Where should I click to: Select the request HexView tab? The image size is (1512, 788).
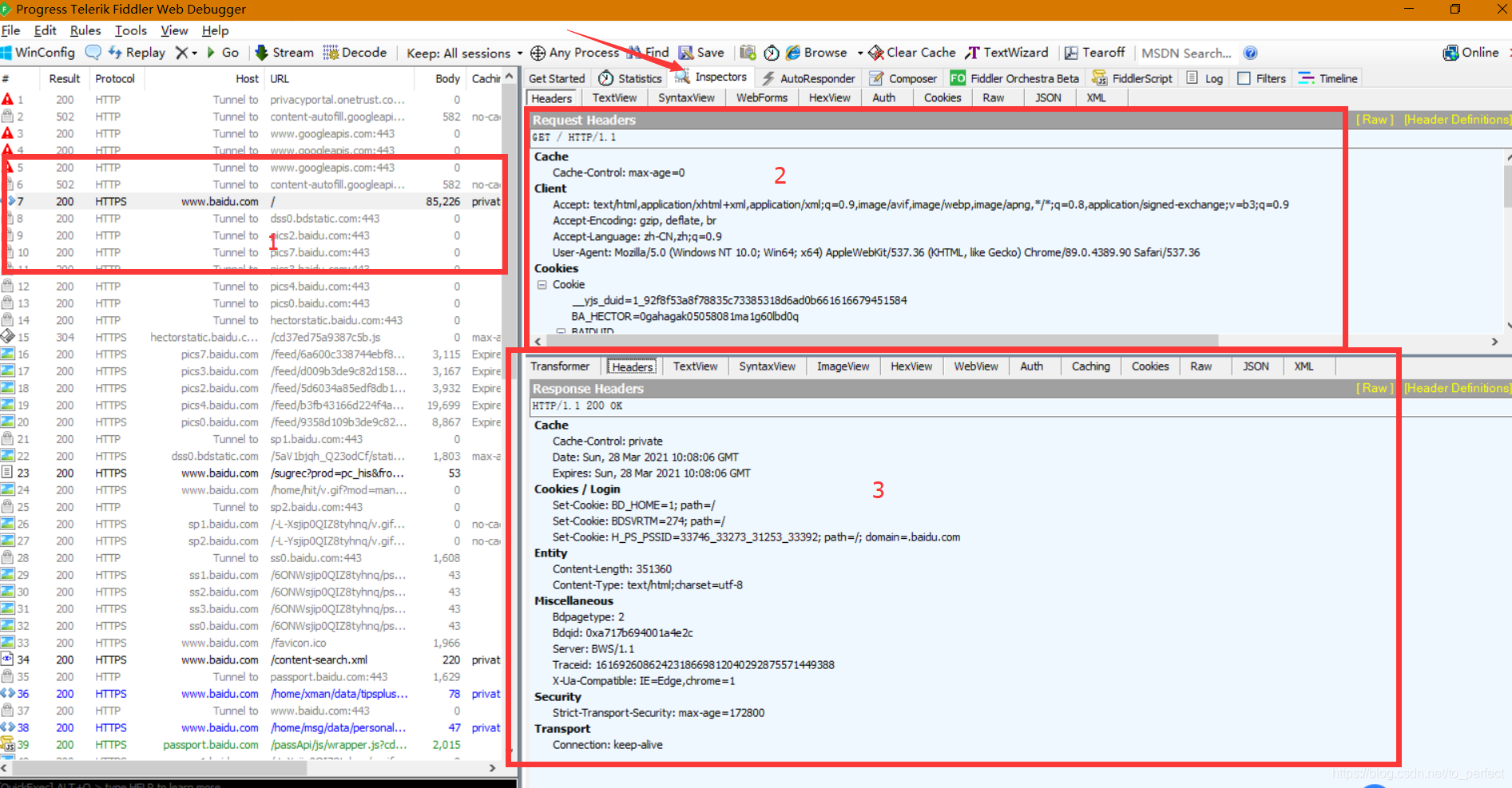(x=829, y=97)
